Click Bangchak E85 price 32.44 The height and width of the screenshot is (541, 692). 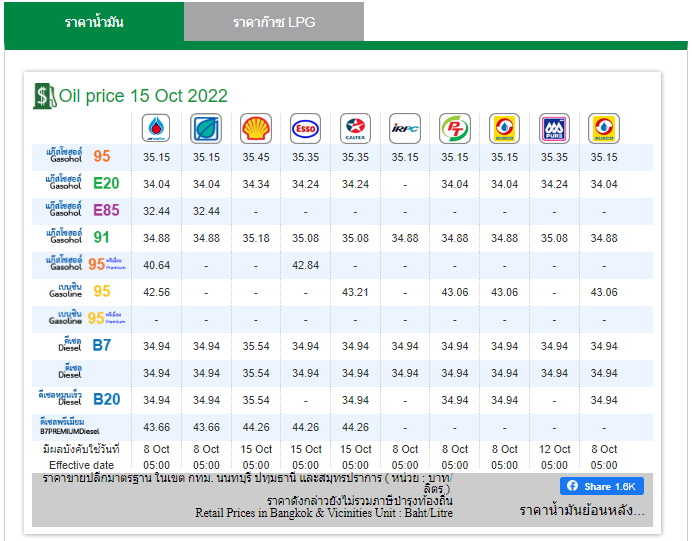tap(206, 211)
